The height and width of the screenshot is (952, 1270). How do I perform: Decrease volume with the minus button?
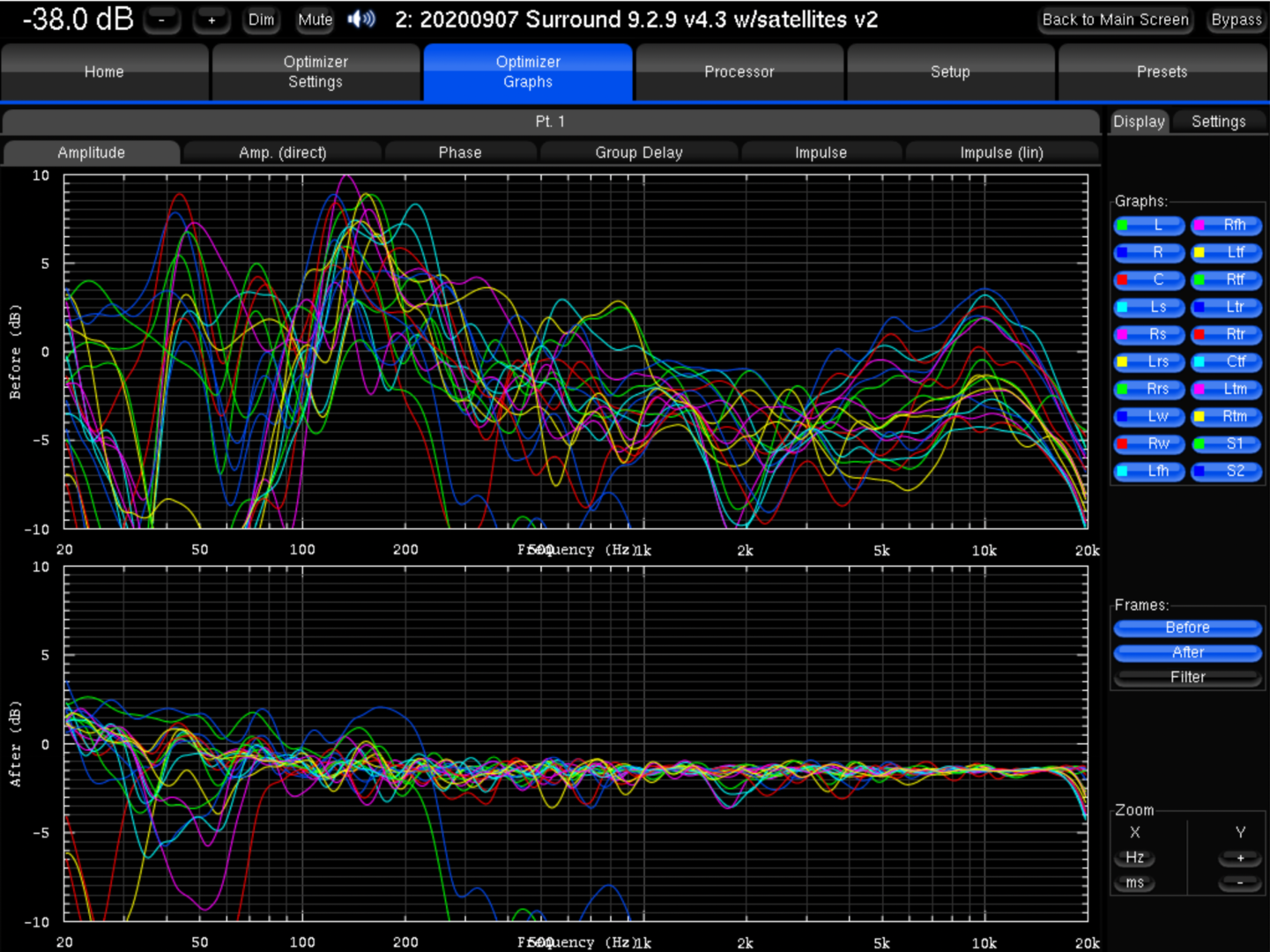point(161,19)
